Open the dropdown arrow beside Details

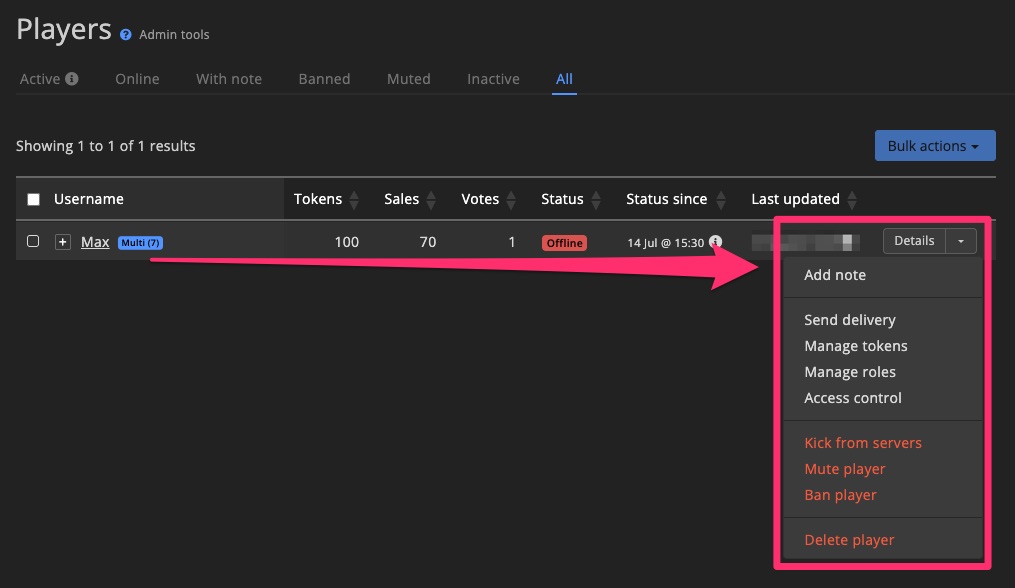point(960,240)
